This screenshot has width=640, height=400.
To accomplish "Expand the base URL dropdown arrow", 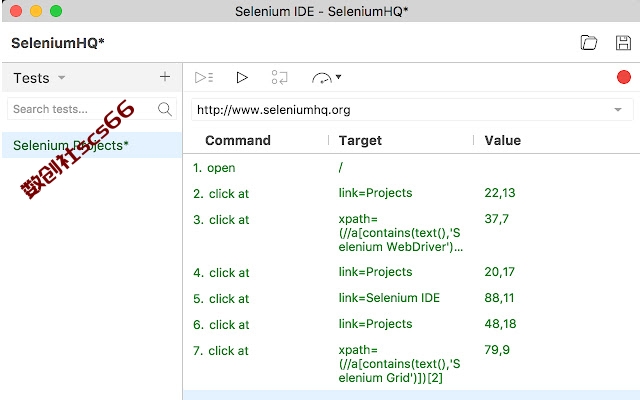I will [x=618, y=109].
